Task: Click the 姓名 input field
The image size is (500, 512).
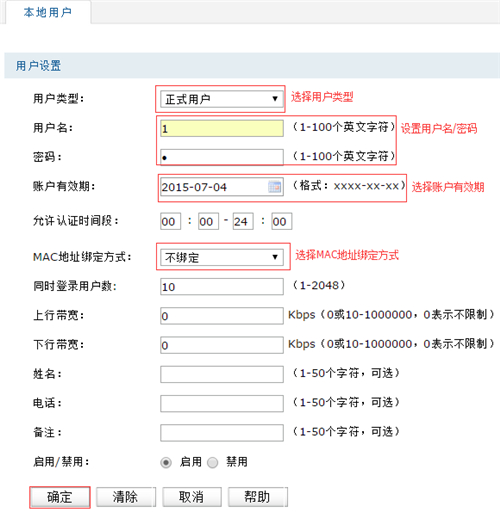Action: (x=222, y=374)
